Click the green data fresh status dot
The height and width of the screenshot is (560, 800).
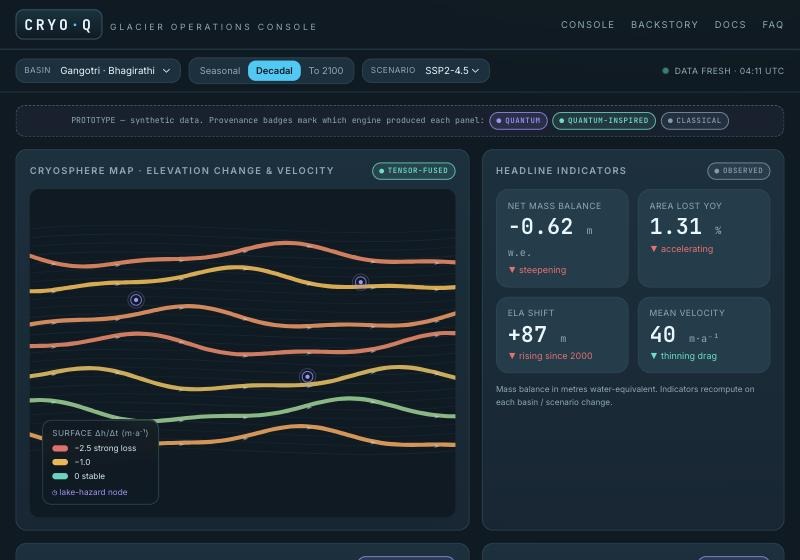[x=665, y=71]
